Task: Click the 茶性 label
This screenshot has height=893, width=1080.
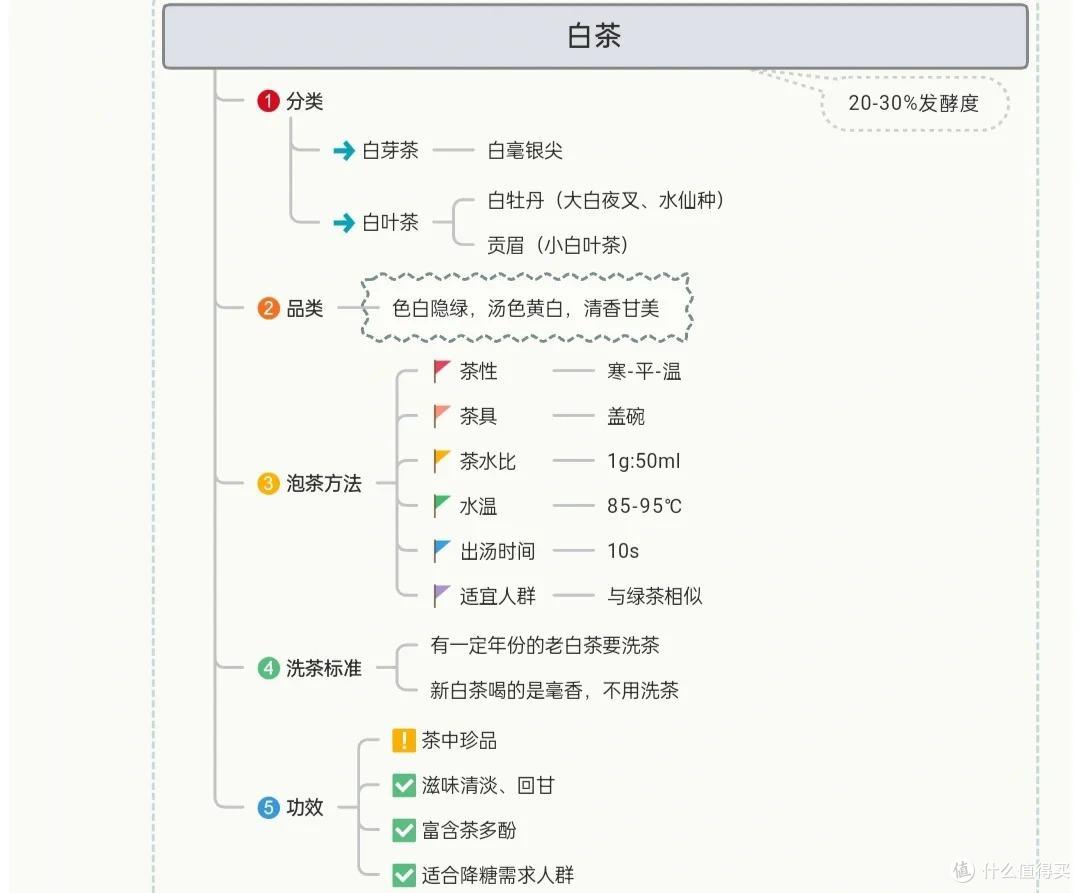Action: click(479, 371)
